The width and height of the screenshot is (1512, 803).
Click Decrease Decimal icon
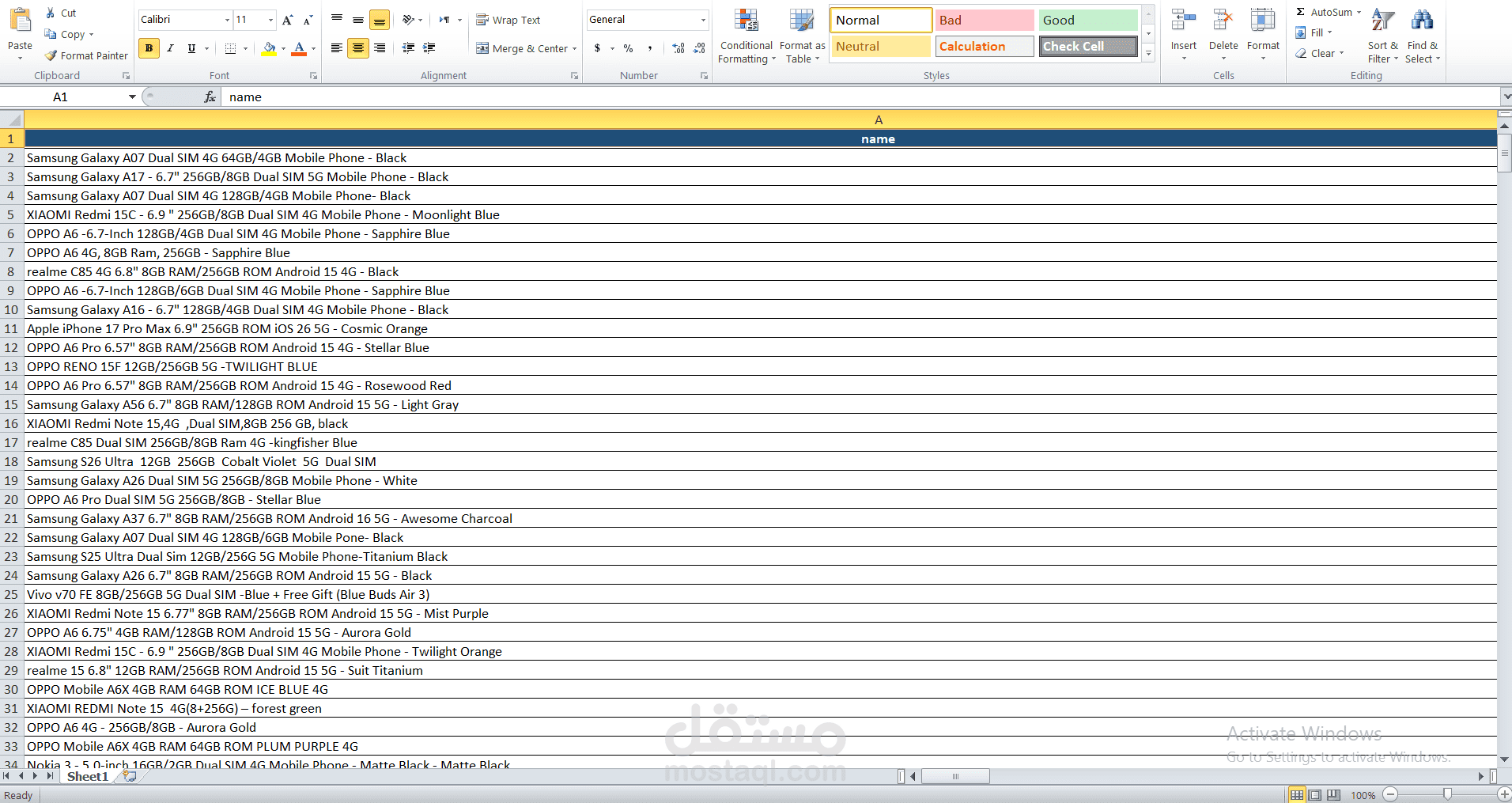(x=699, y=48)
